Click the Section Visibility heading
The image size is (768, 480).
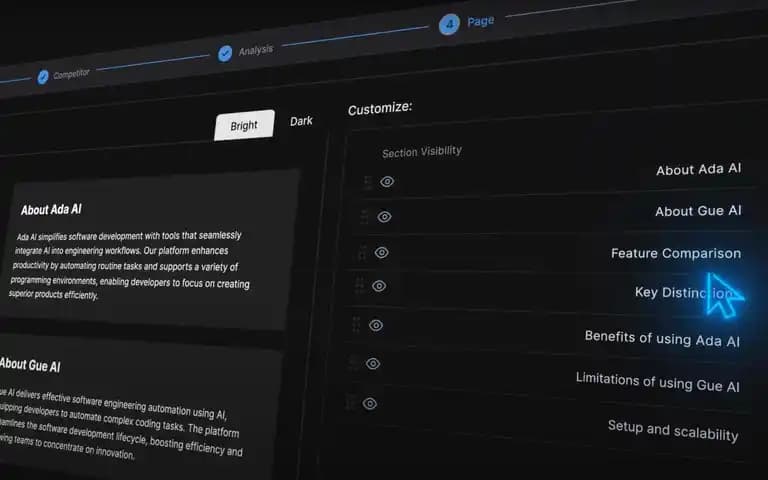(422, 152)
